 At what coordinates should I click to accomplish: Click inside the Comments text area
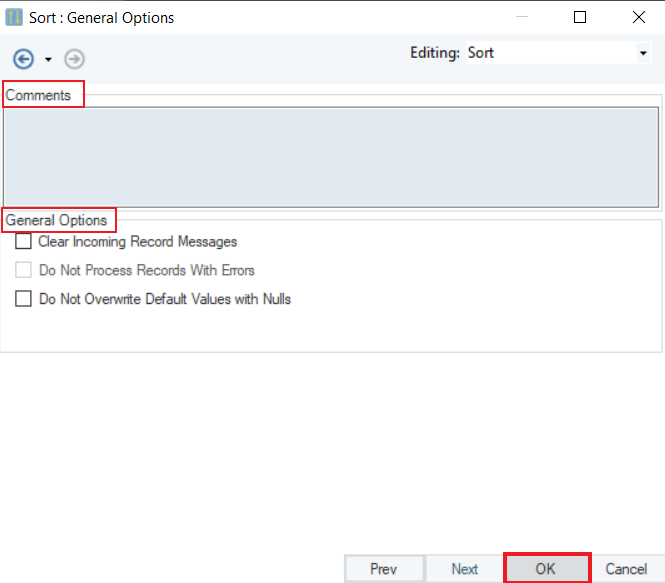[x=331, y=157]
